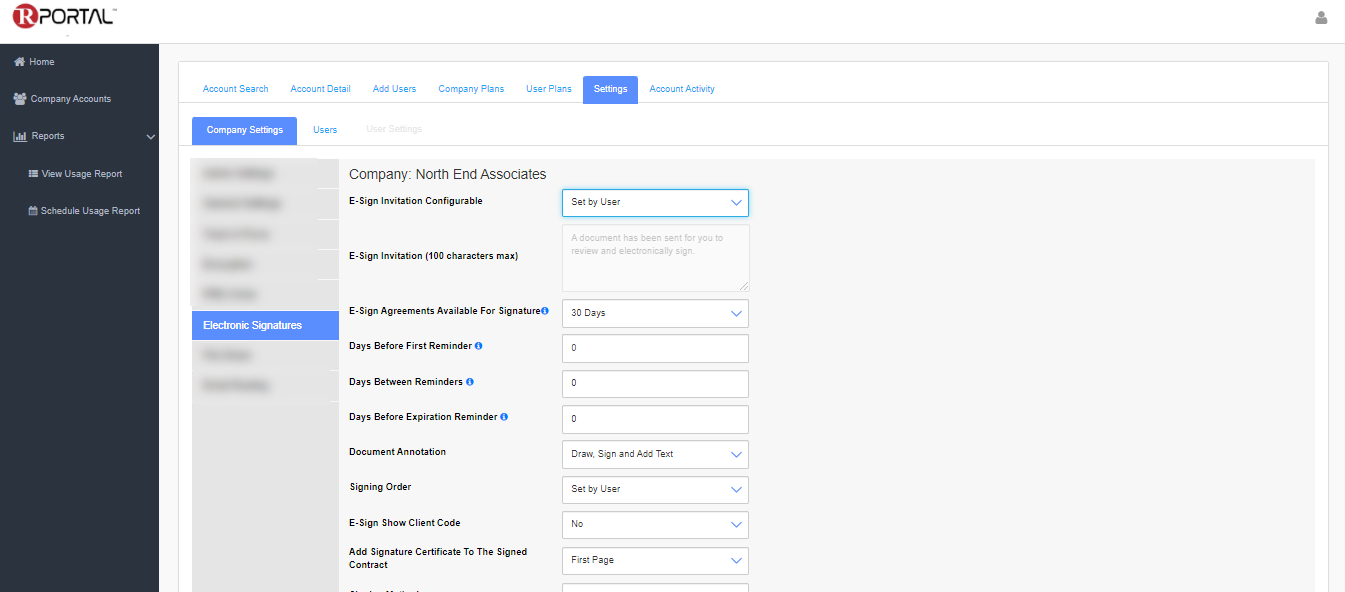Expand the Document Annotation dropdown
1345x592 pixels.
tap(655, 454)
